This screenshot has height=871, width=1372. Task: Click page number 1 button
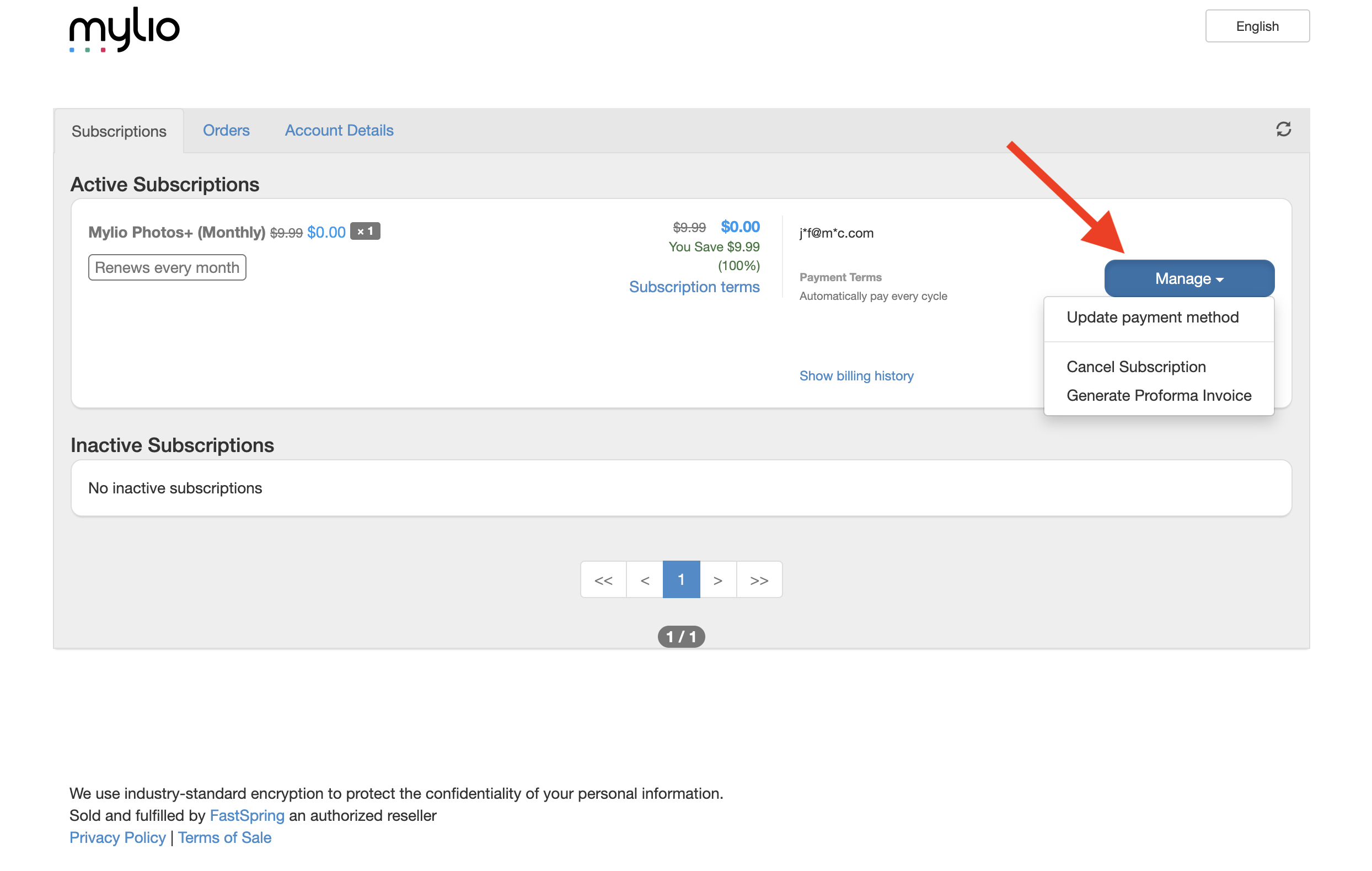click(x=681, y=580)
